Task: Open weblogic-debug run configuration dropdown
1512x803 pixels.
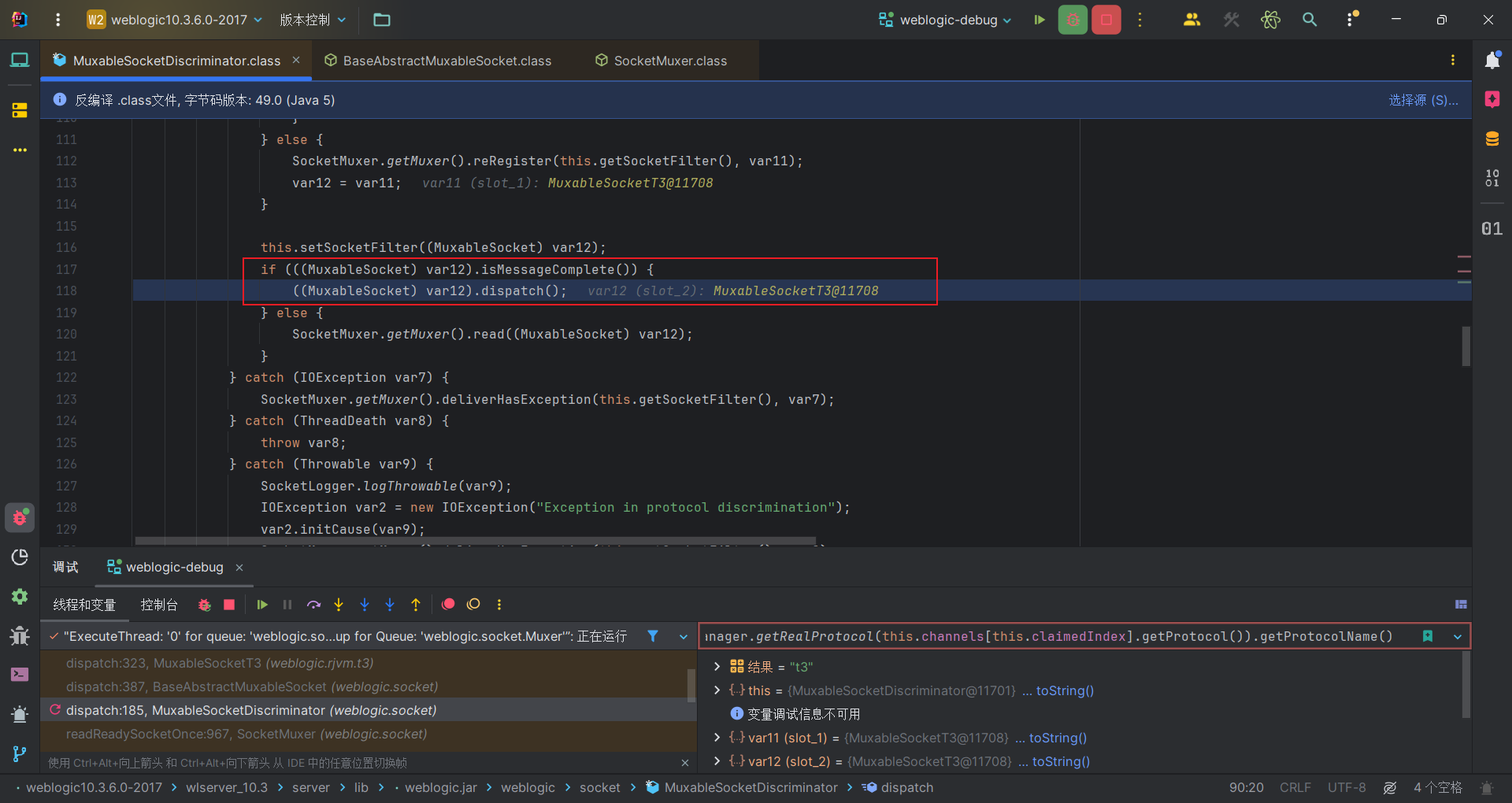Action: [945, 20]
